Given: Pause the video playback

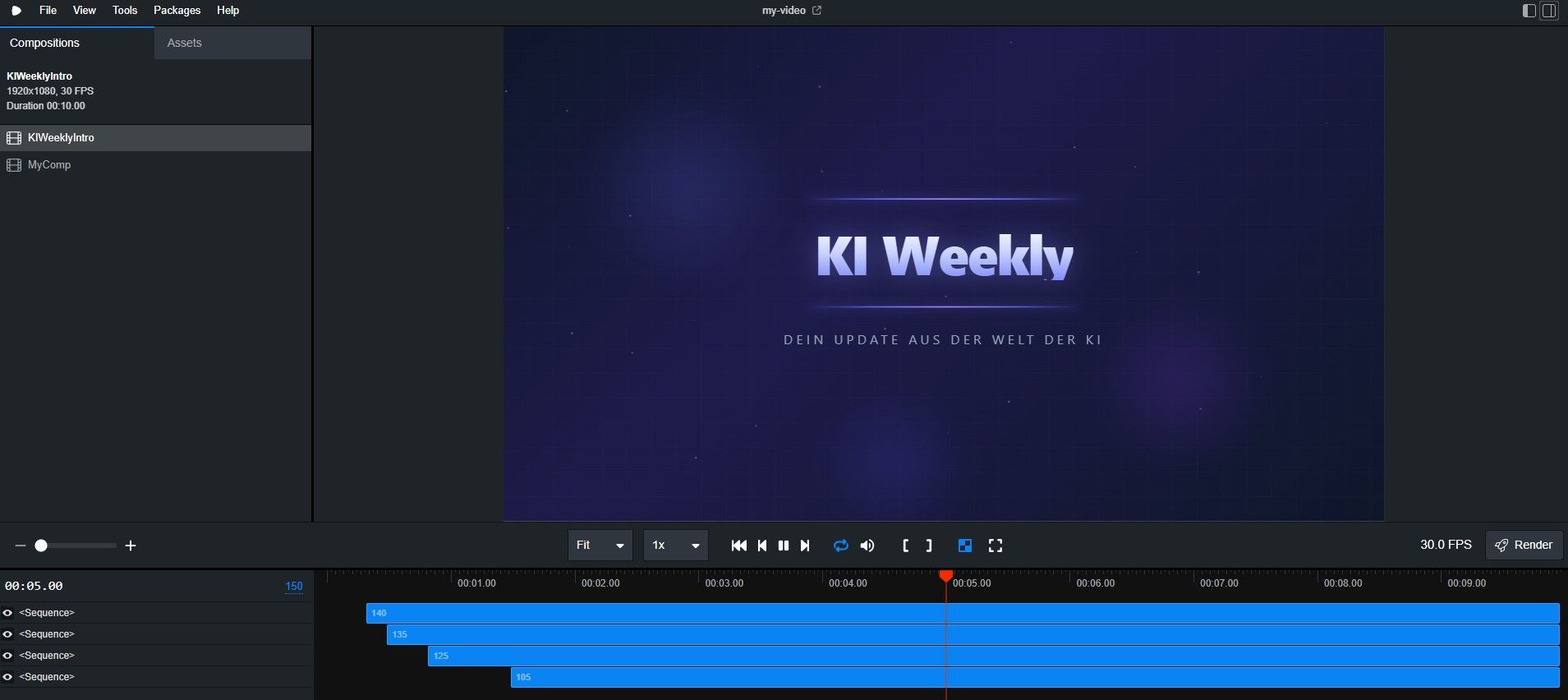Looking at the screenshot, I should click(784, 546).
